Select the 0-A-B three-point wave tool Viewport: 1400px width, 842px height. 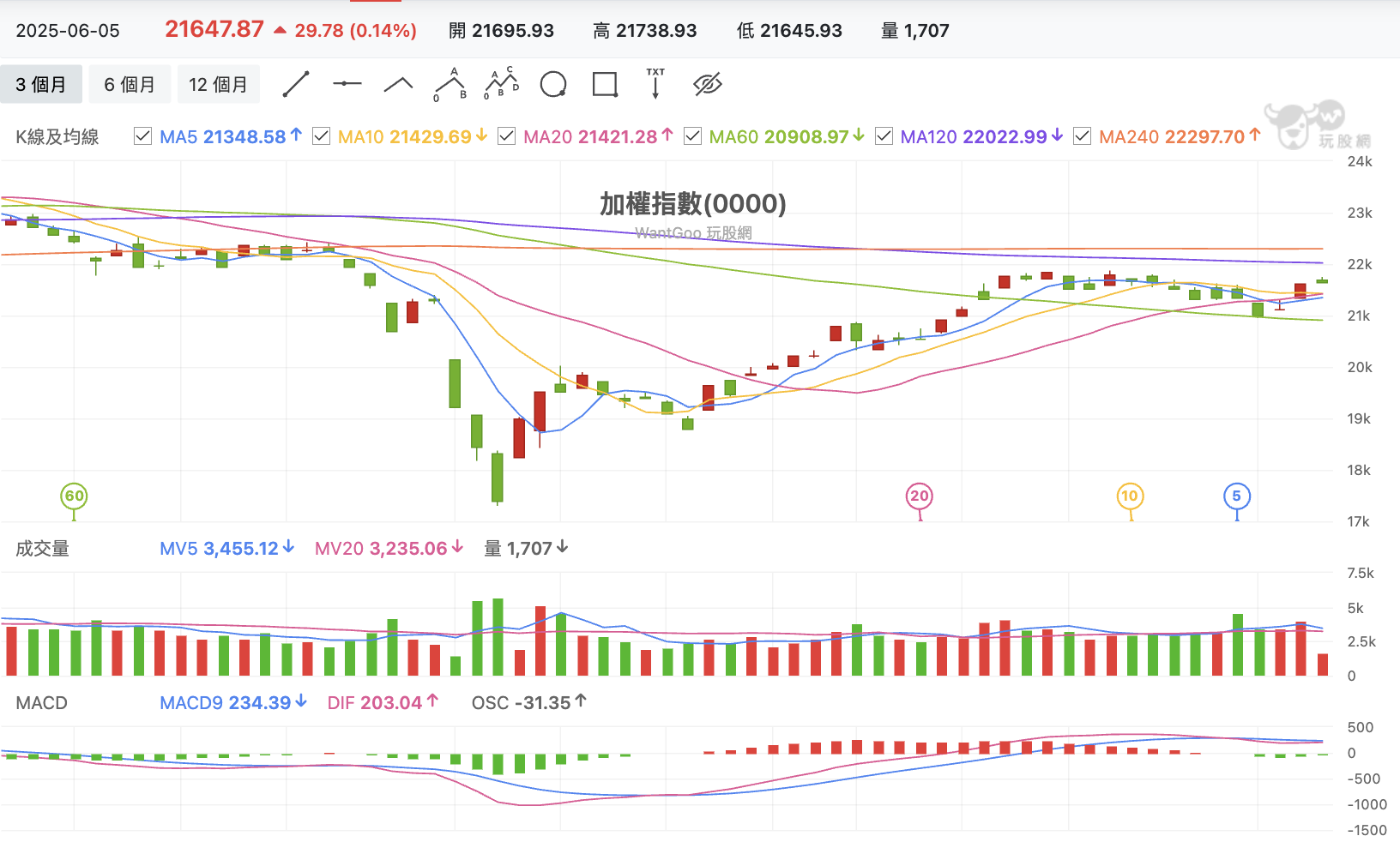pyautogui.click(x=450, y=84)
